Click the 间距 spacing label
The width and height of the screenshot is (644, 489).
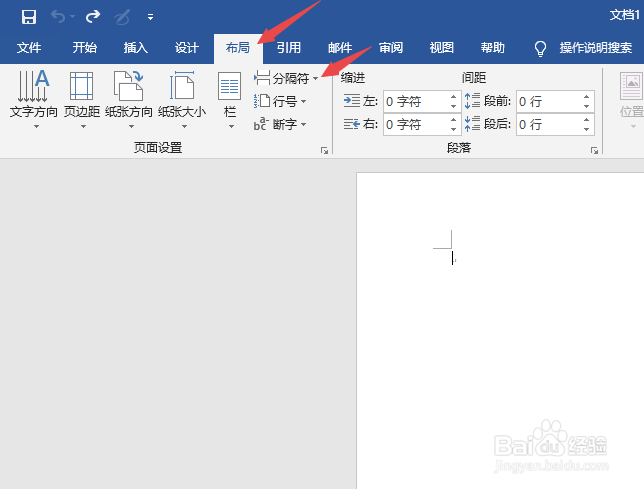coord(474,78)
